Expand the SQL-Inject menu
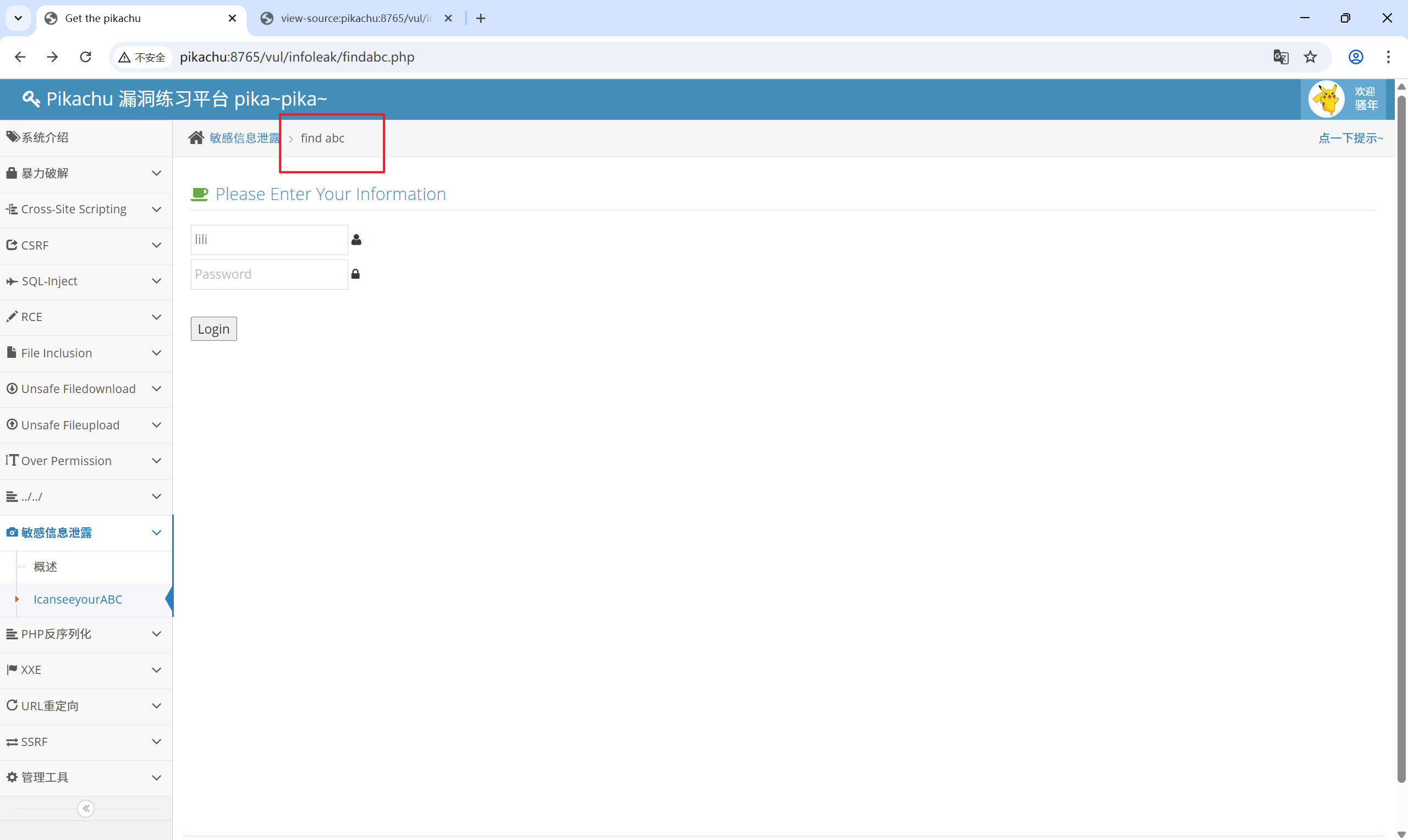Image resolution: width=1408 pixels, height=840 pixels. [86, 281]
